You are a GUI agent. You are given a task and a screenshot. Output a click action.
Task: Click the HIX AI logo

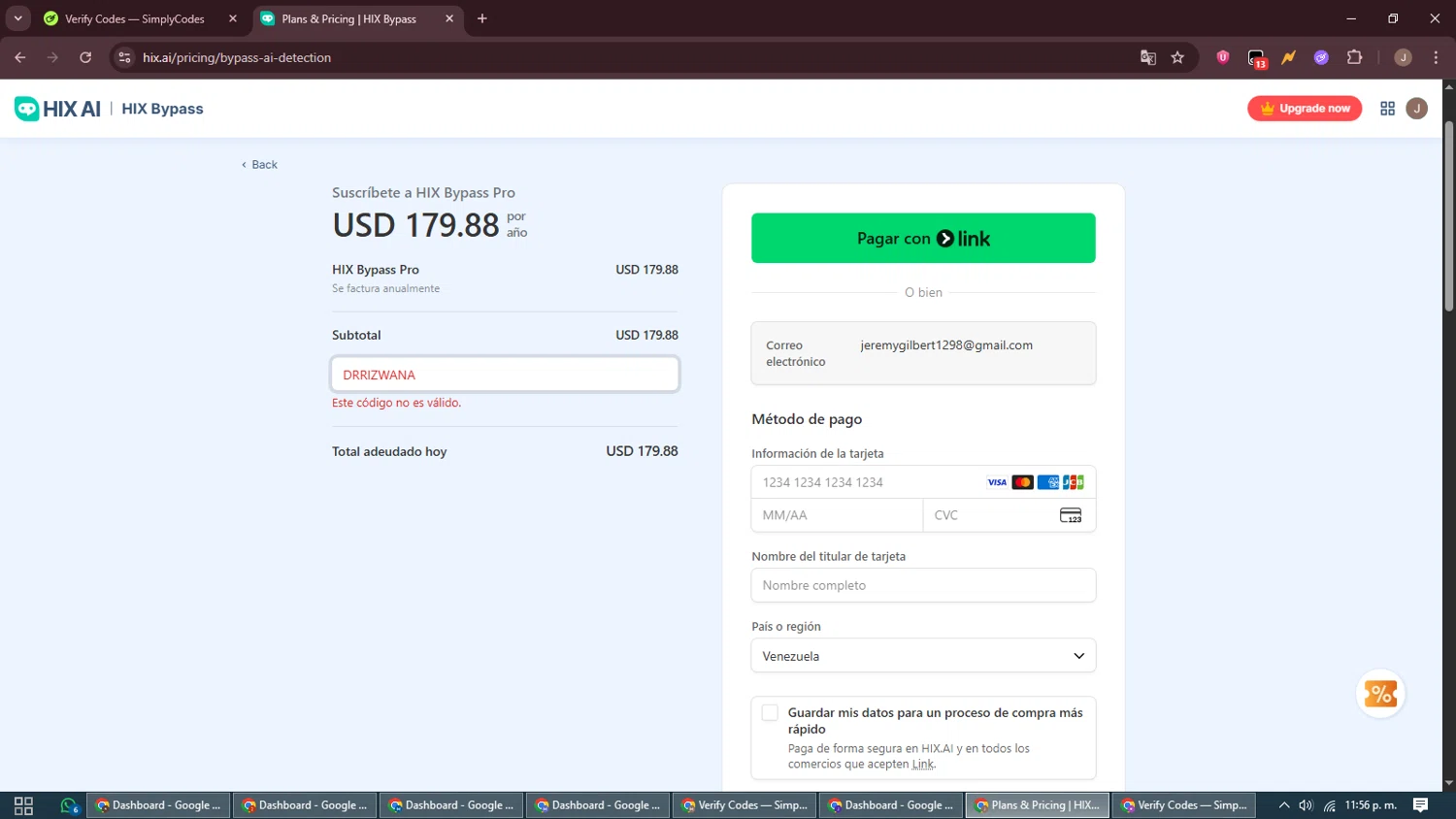click(x=57, y=109)
